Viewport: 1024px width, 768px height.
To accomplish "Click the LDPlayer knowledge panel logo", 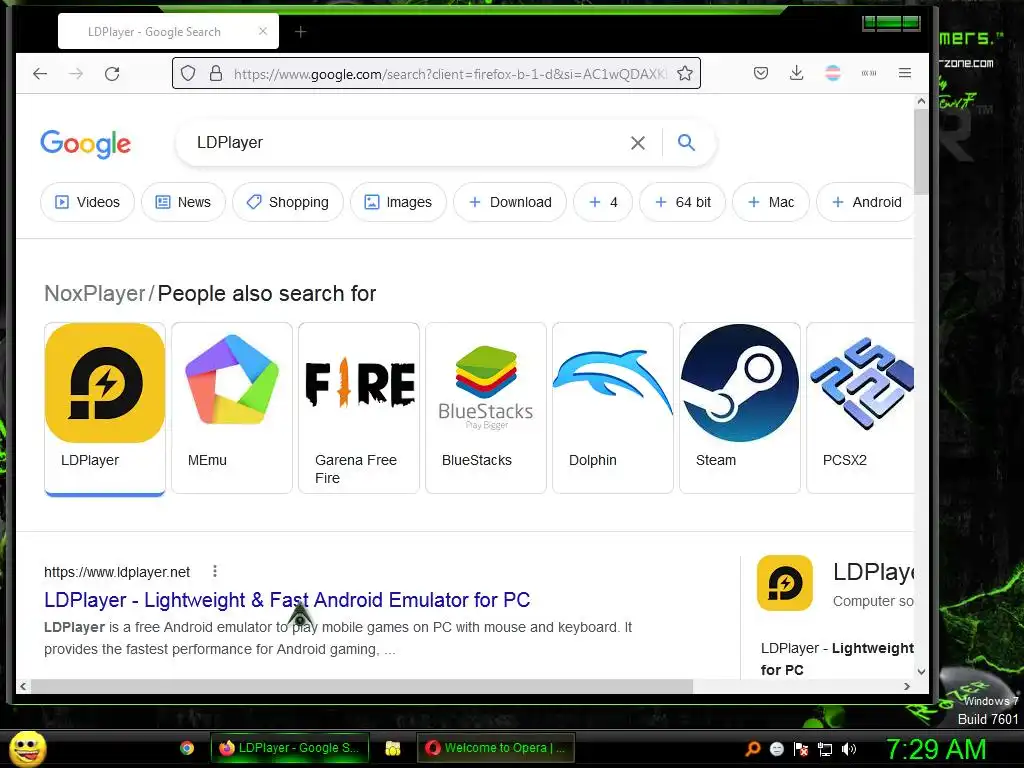I will 785,583.
